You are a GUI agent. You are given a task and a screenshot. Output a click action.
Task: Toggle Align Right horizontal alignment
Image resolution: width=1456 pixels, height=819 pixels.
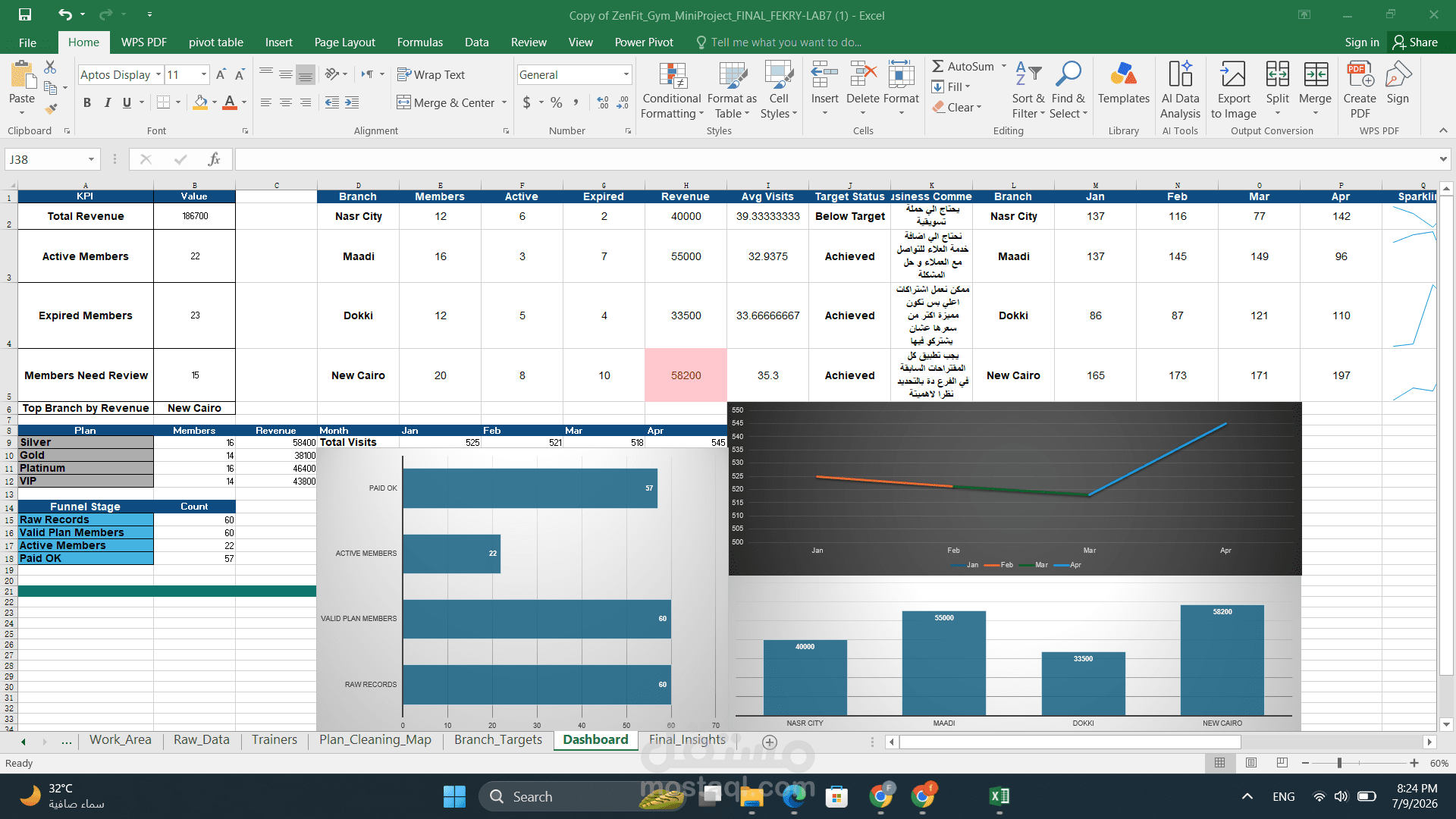coord(306,102)
